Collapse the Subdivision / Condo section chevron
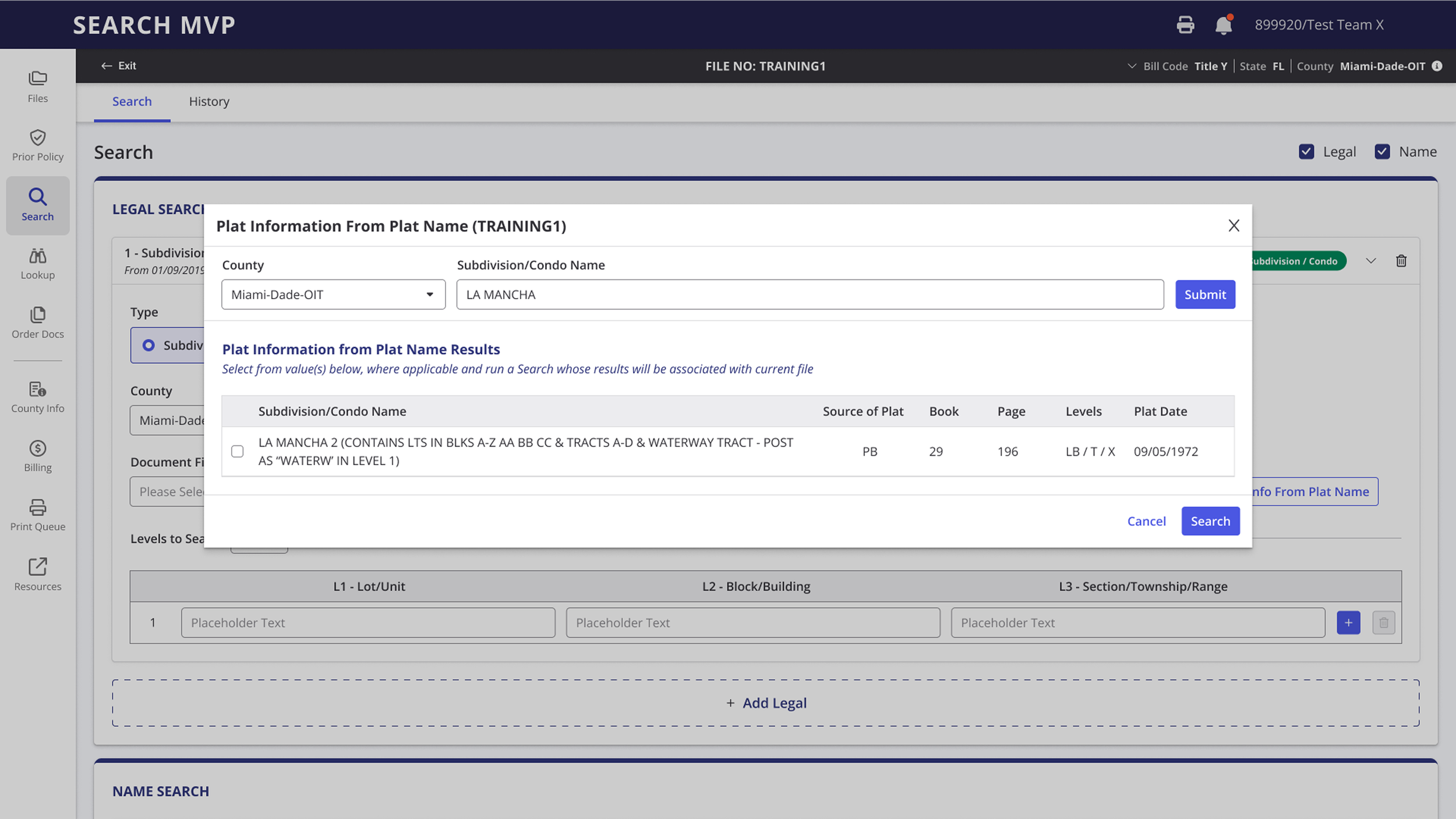Screen dimensions: 1456x819 click(1371, 261)
